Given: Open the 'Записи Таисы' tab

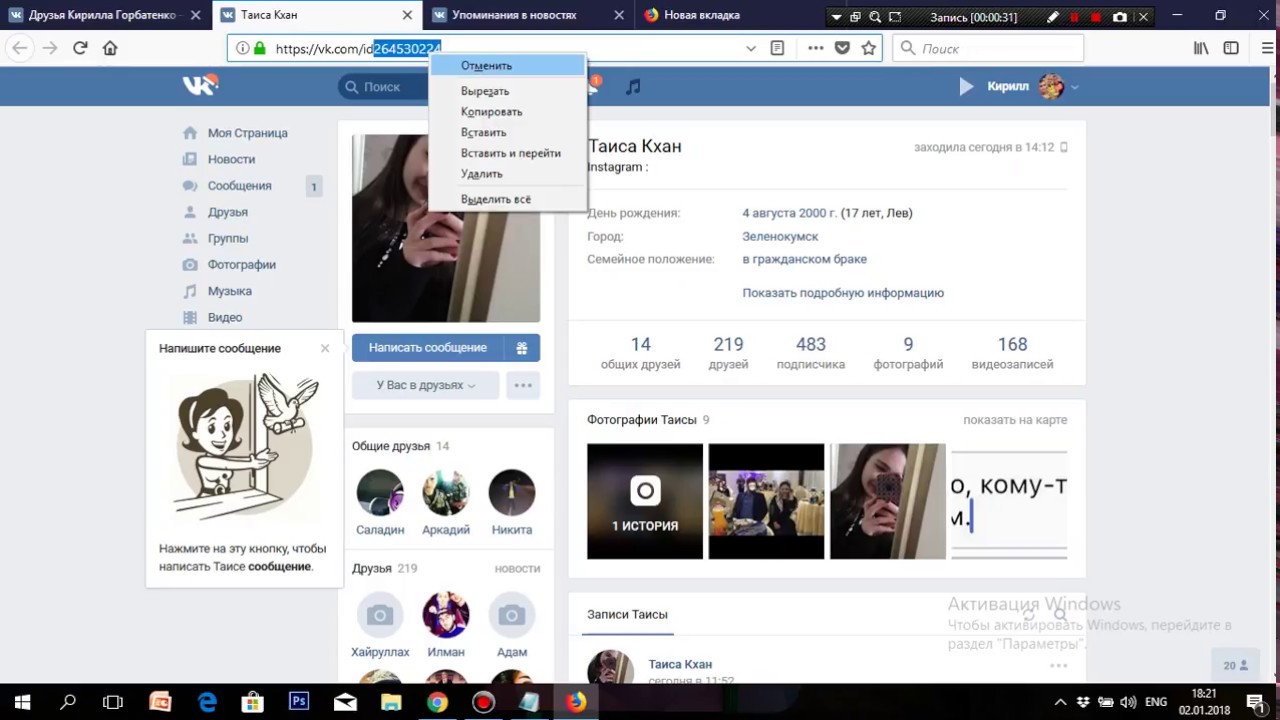Looking at the screenshot, I should point(627,615).
